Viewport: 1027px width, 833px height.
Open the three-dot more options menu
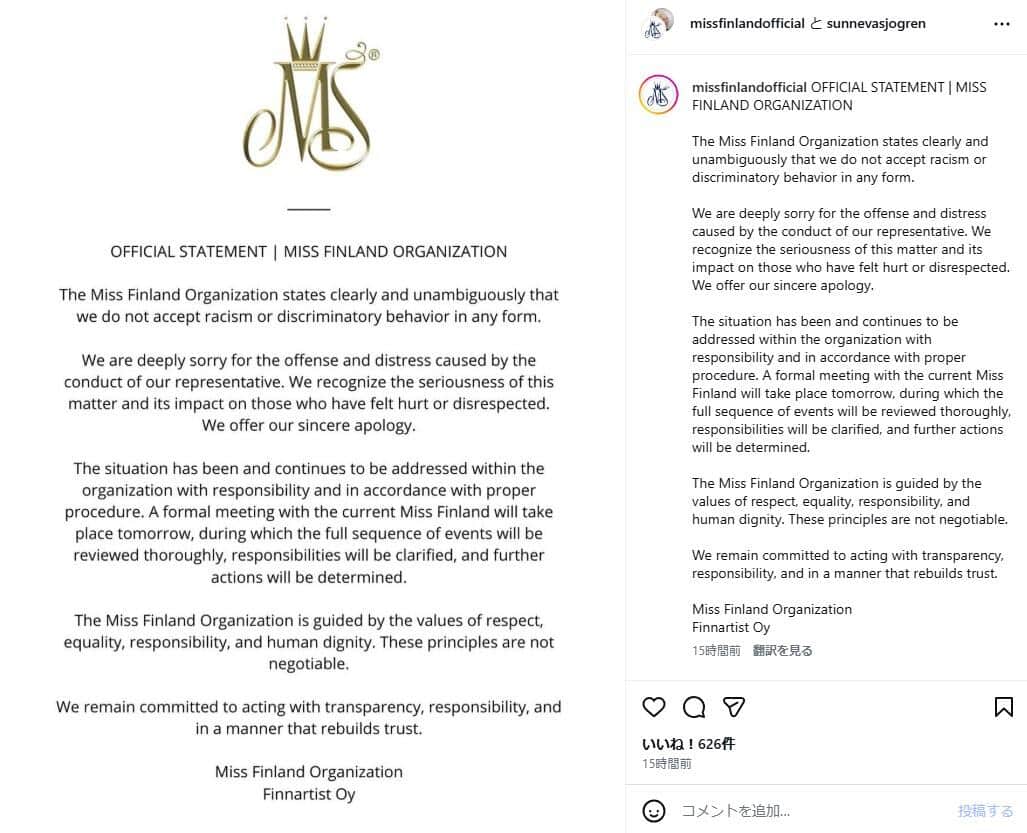click(1001, 24)
